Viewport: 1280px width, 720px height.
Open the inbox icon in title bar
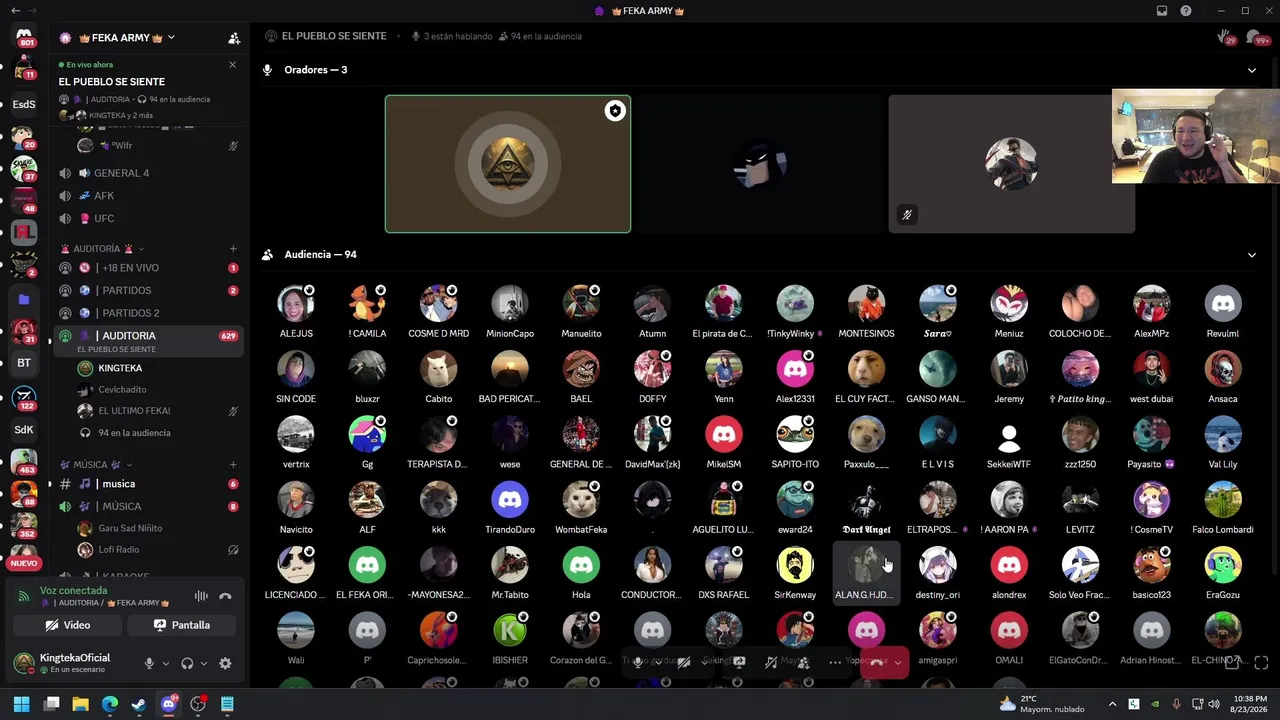point(1162,10)
